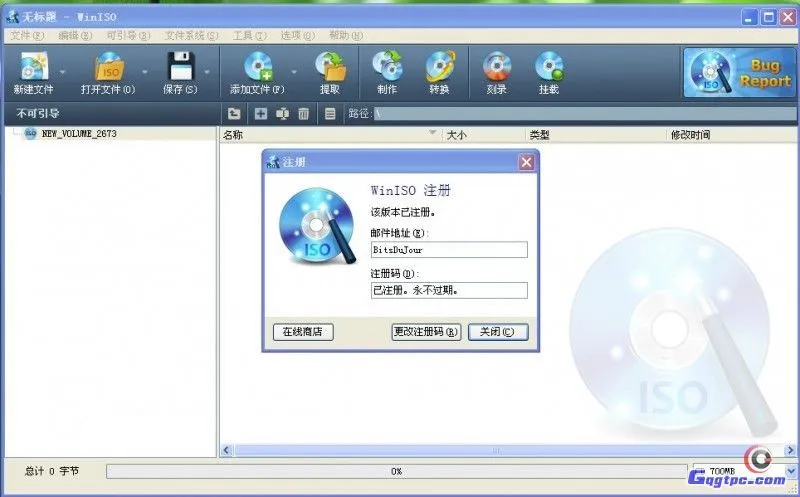This screenshot has height=497, width=800.
Task: Minimize the WinISO window
Action: point(749,17)
